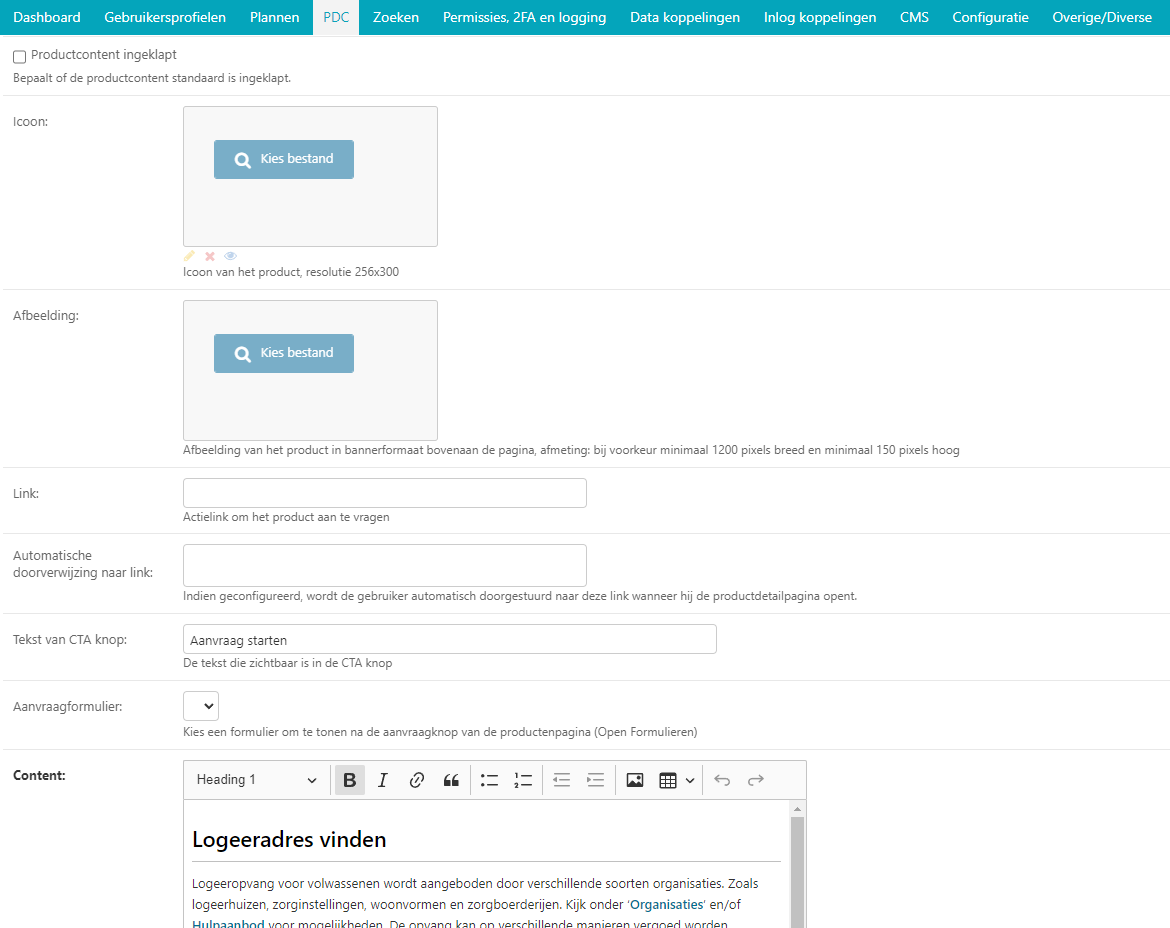Create a numbered list in editor
The height and width of the screenshot is (928, 1170).
tap(523, 780)
